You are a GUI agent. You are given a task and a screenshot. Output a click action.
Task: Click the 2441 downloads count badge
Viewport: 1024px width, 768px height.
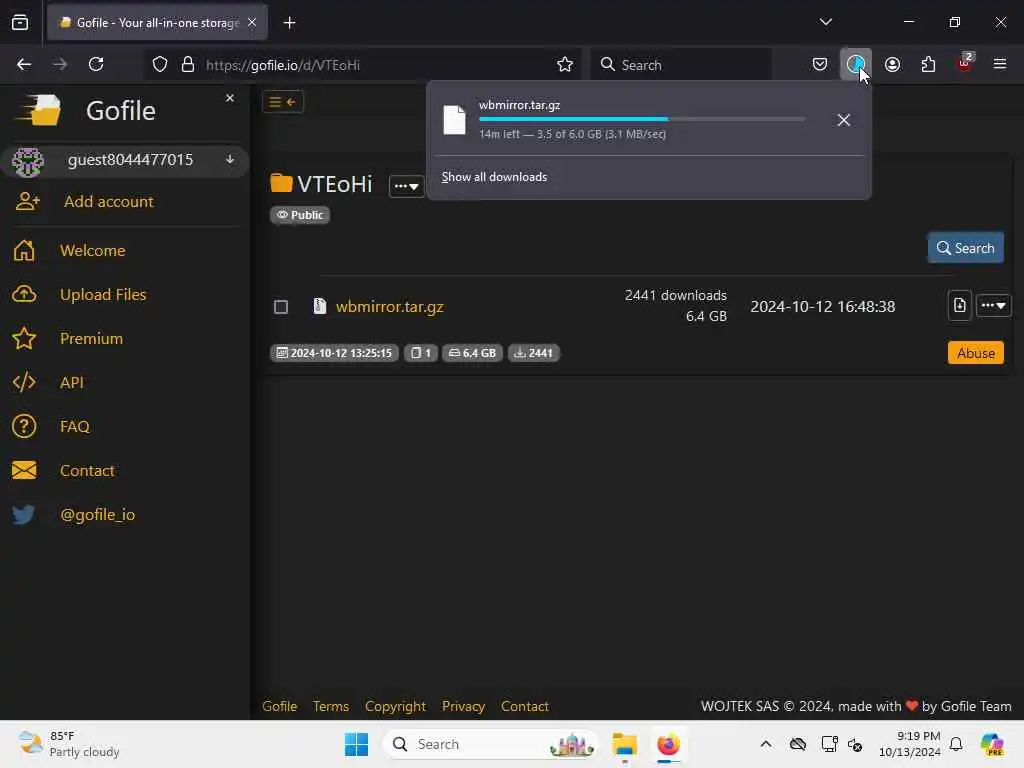(534, 353)
